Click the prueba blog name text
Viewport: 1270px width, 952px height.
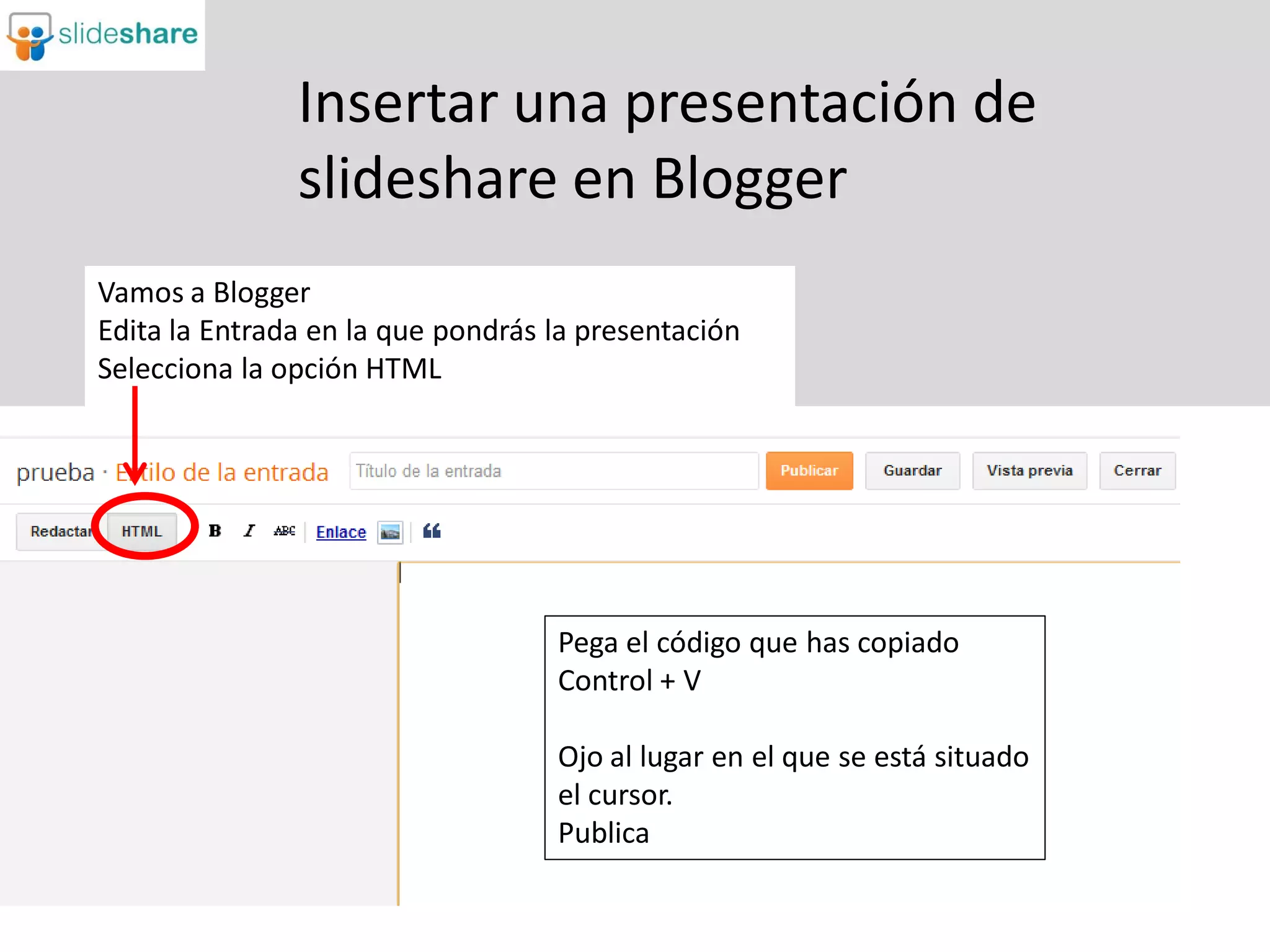pyautogui.click(x=55, y=473)
